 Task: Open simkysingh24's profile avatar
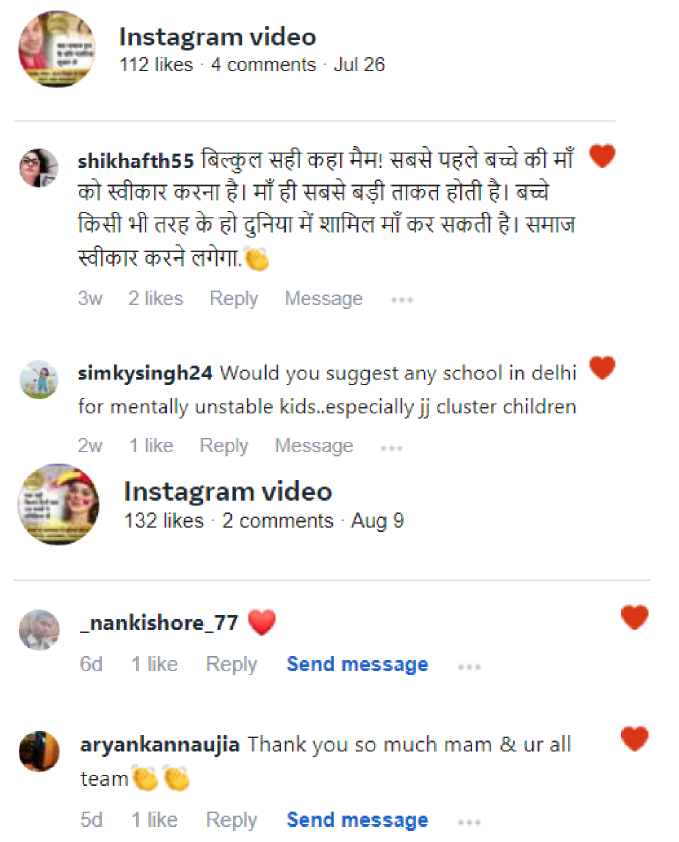coord(38,380)
